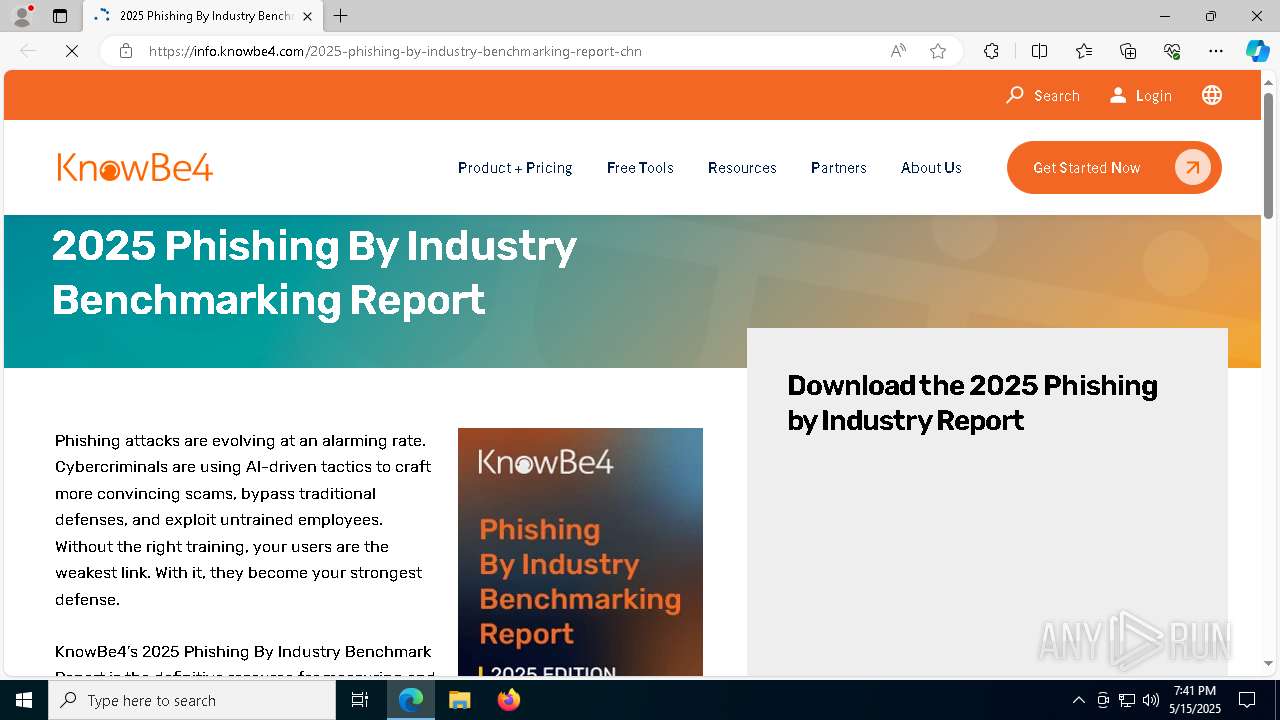Click the arrow circle in Get Started Now
This screenshot has width=1280, height=720.
click(x=1192, y=168)
